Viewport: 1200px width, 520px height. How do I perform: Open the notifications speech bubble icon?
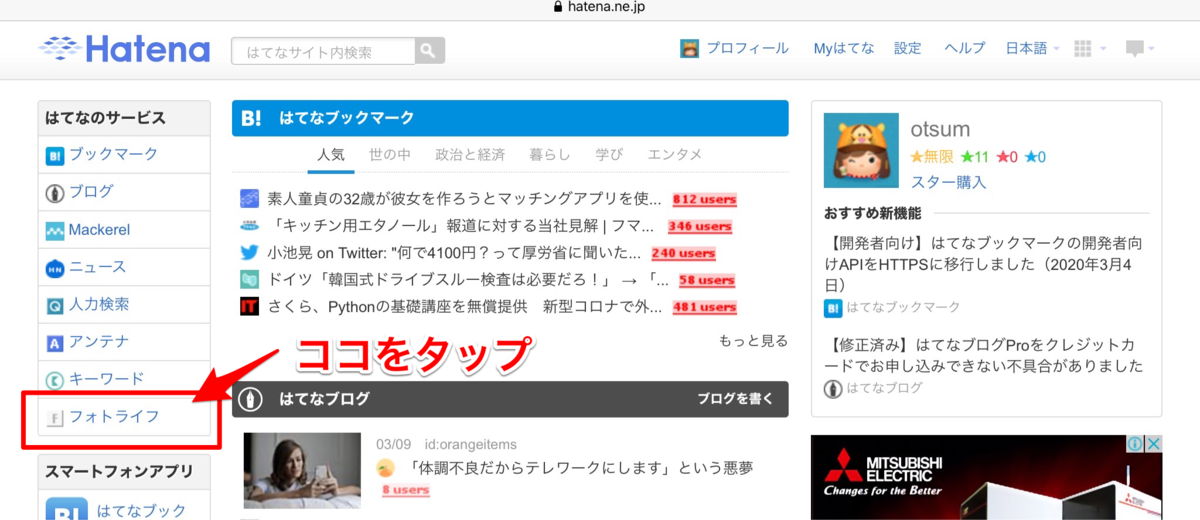point(1134,48)
